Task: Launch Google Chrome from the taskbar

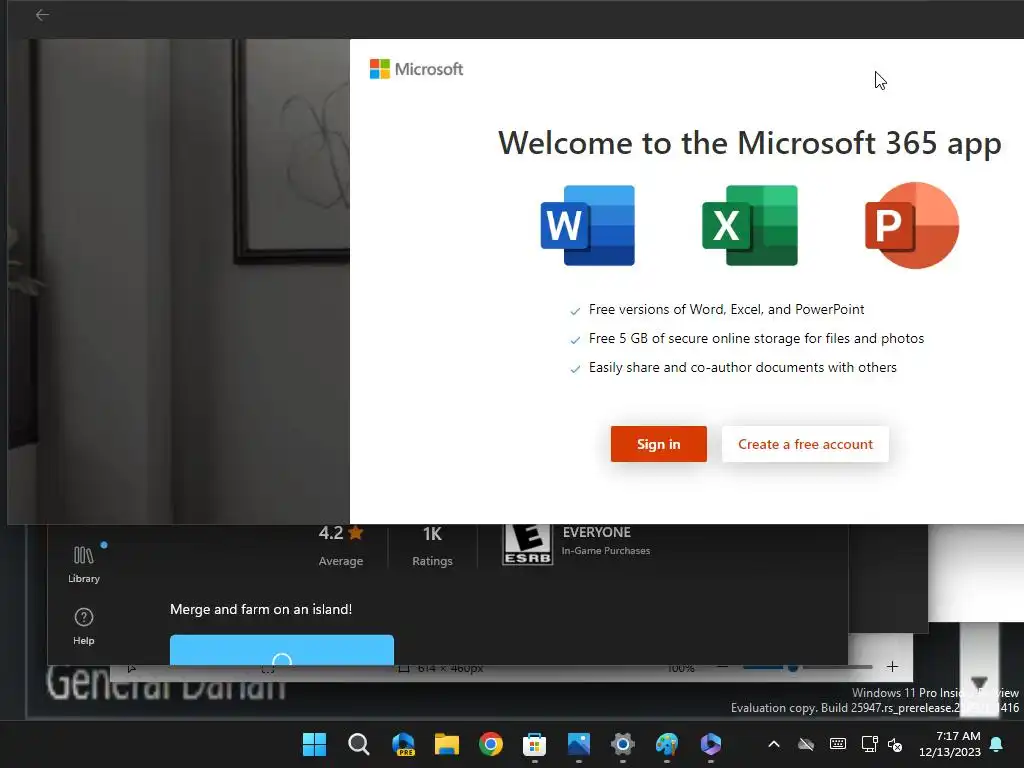Action: click(x=490, y=744)
